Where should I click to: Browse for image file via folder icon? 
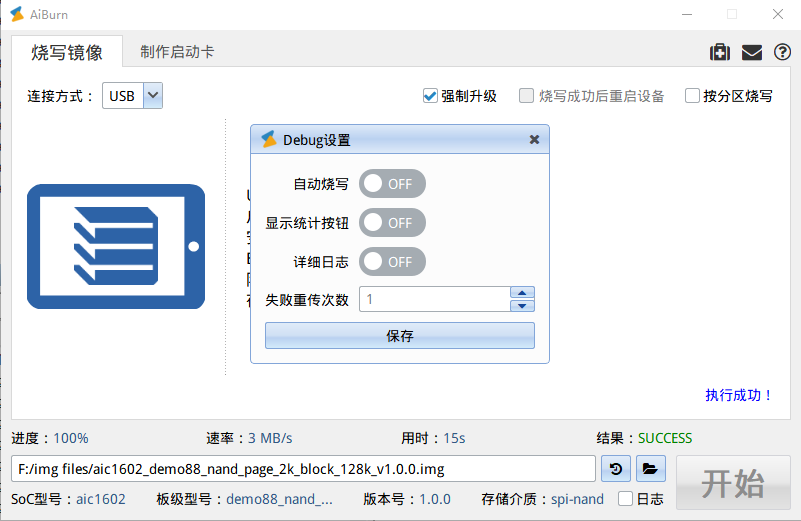[649, 468]
